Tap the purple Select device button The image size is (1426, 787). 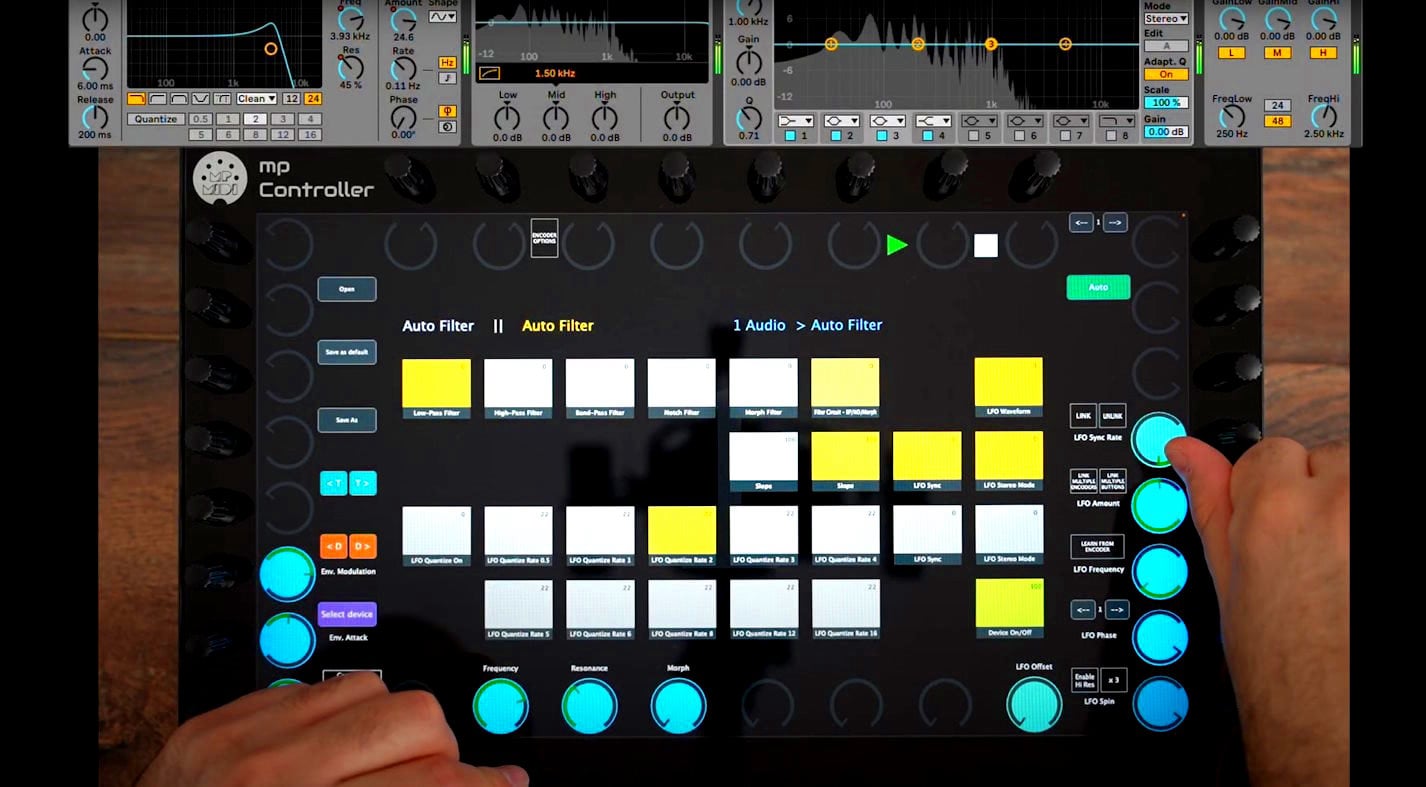[347, 614]
